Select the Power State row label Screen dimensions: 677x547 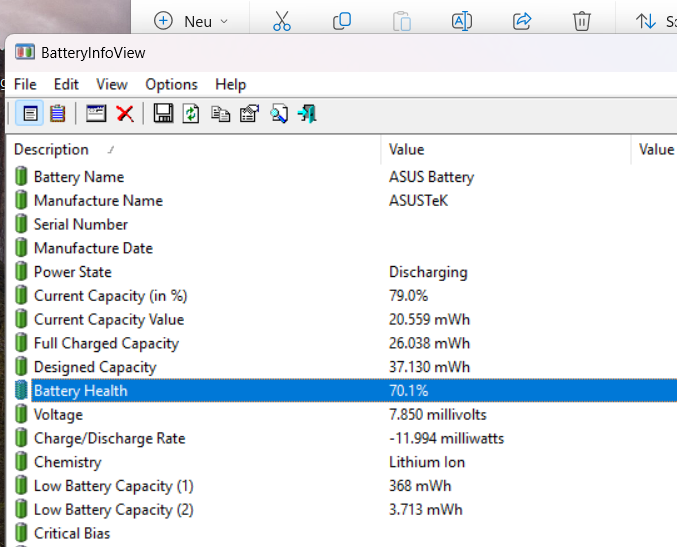tap(73, 272)
